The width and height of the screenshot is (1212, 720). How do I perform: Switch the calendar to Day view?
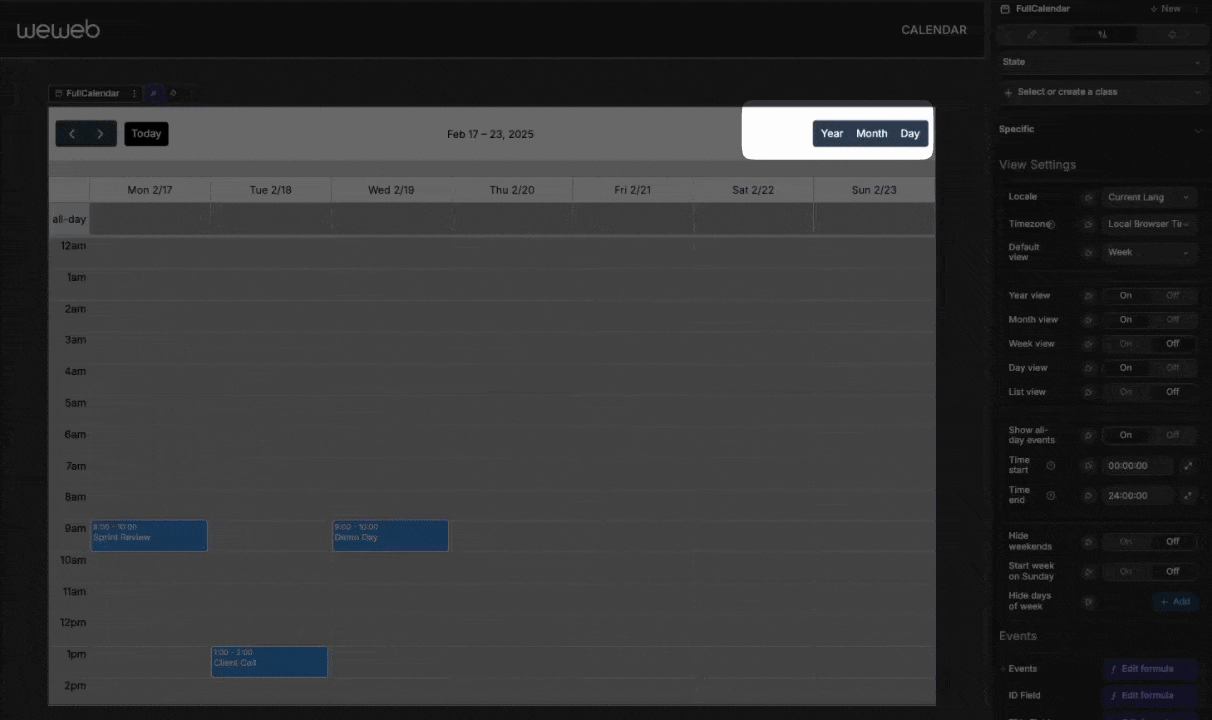point(909,133)
